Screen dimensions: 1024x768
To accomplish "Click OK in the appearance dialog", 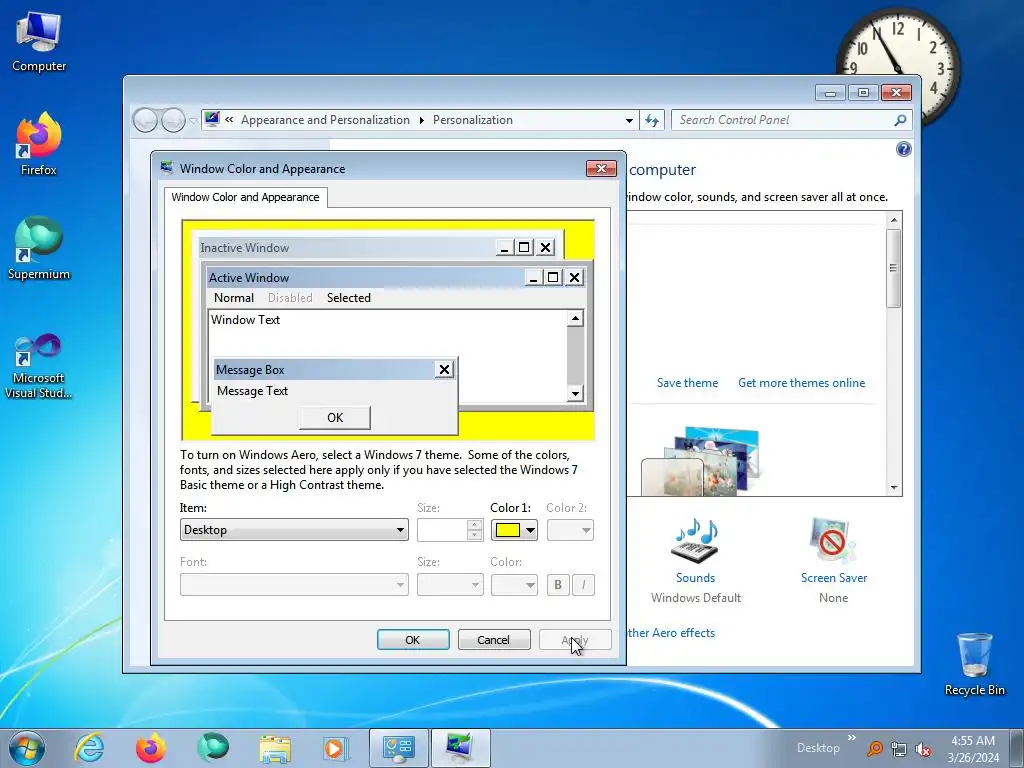I will click(x=413, y=640).
